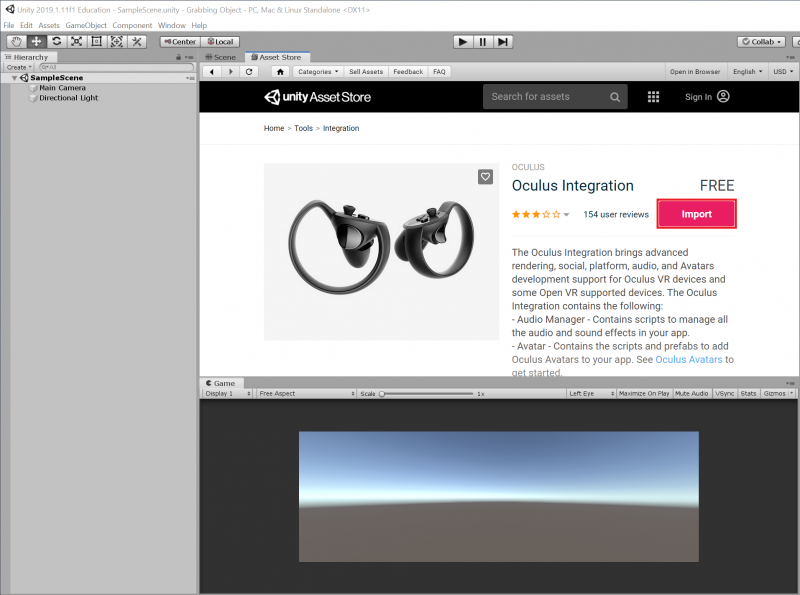Select the Move tool

(36, 42)
